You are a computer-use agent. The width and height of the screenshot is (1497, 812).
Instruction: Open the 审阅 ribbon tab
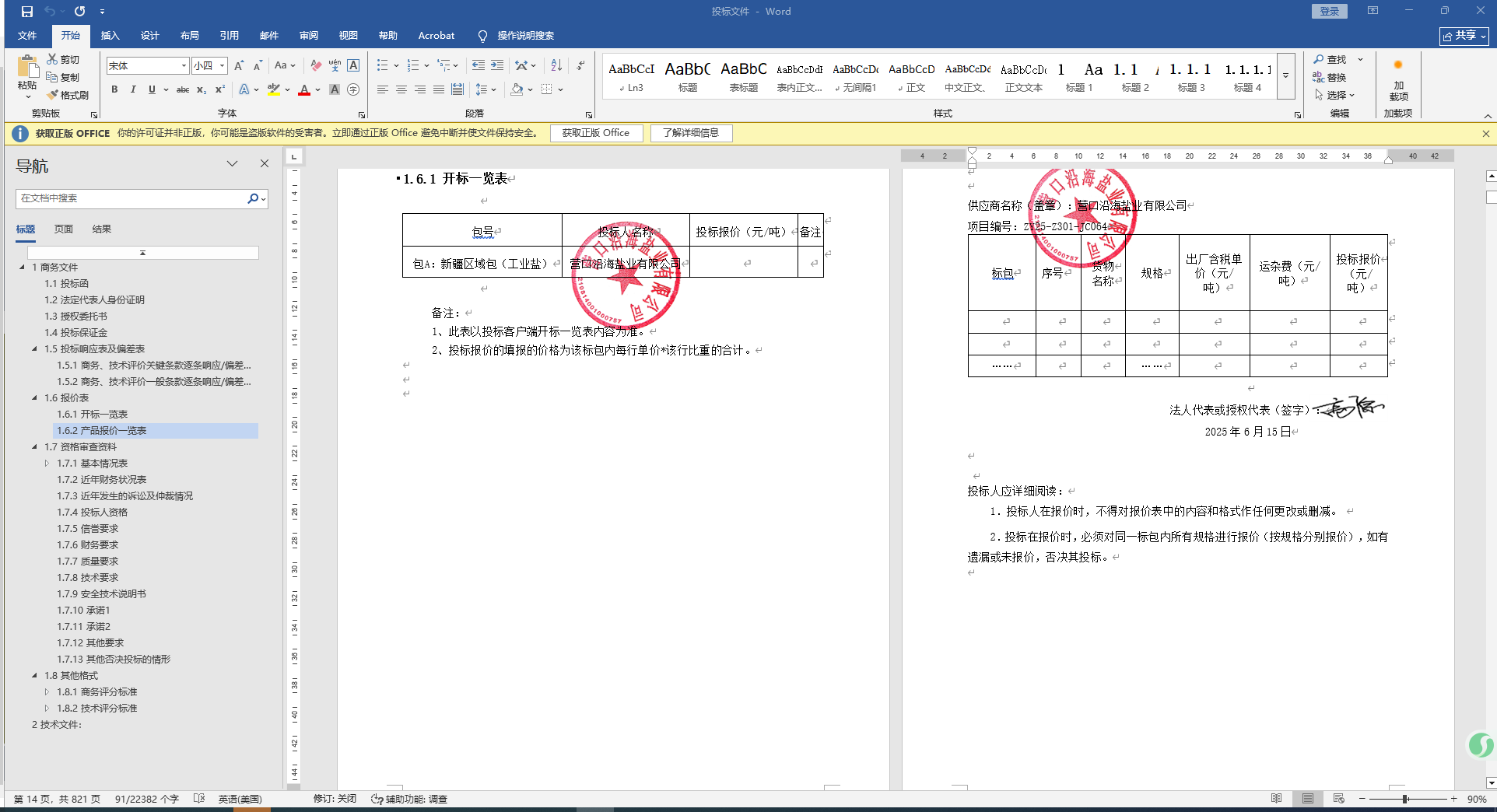click(309, 36)
